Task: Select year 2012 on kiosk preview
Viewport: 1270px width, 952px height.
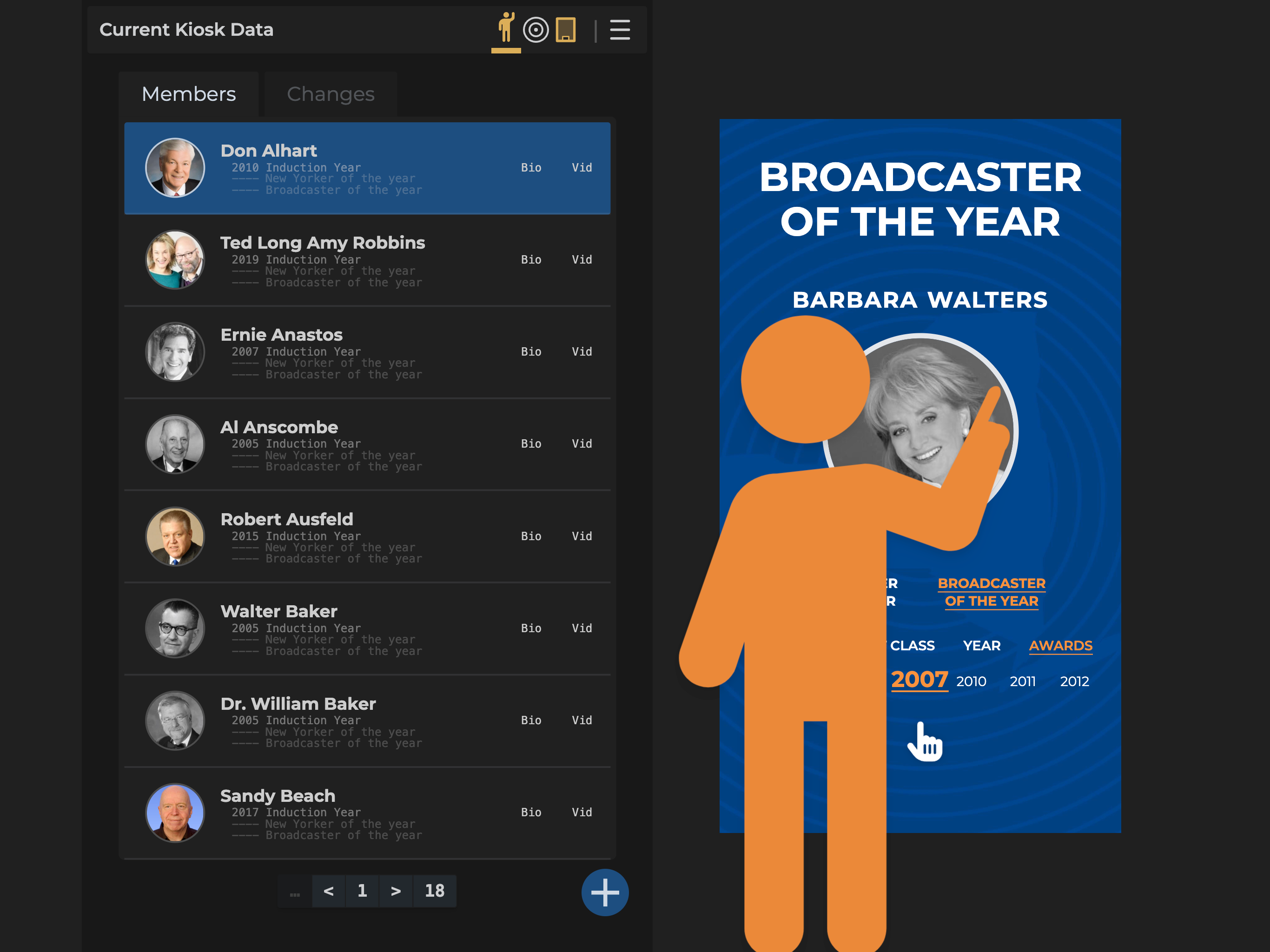Action: tap(1074, 681)
